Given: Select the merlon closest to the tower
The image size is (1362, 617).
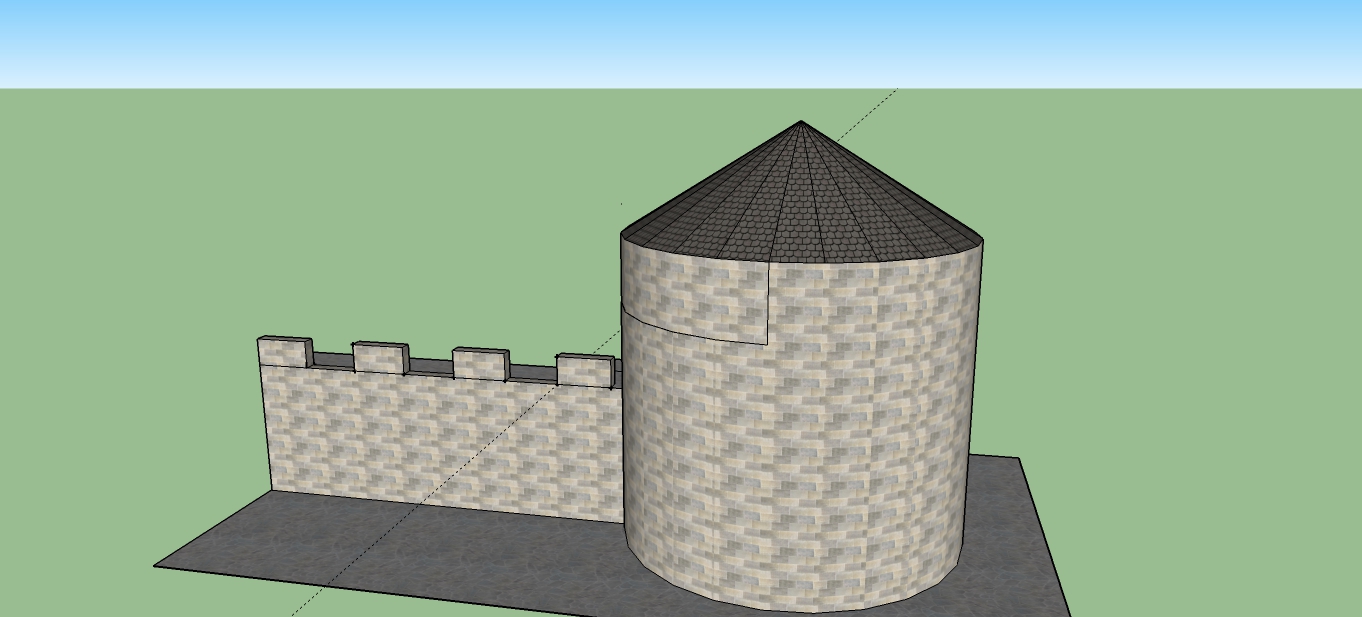Looking at the screenshot, I should tap(583, 372).
